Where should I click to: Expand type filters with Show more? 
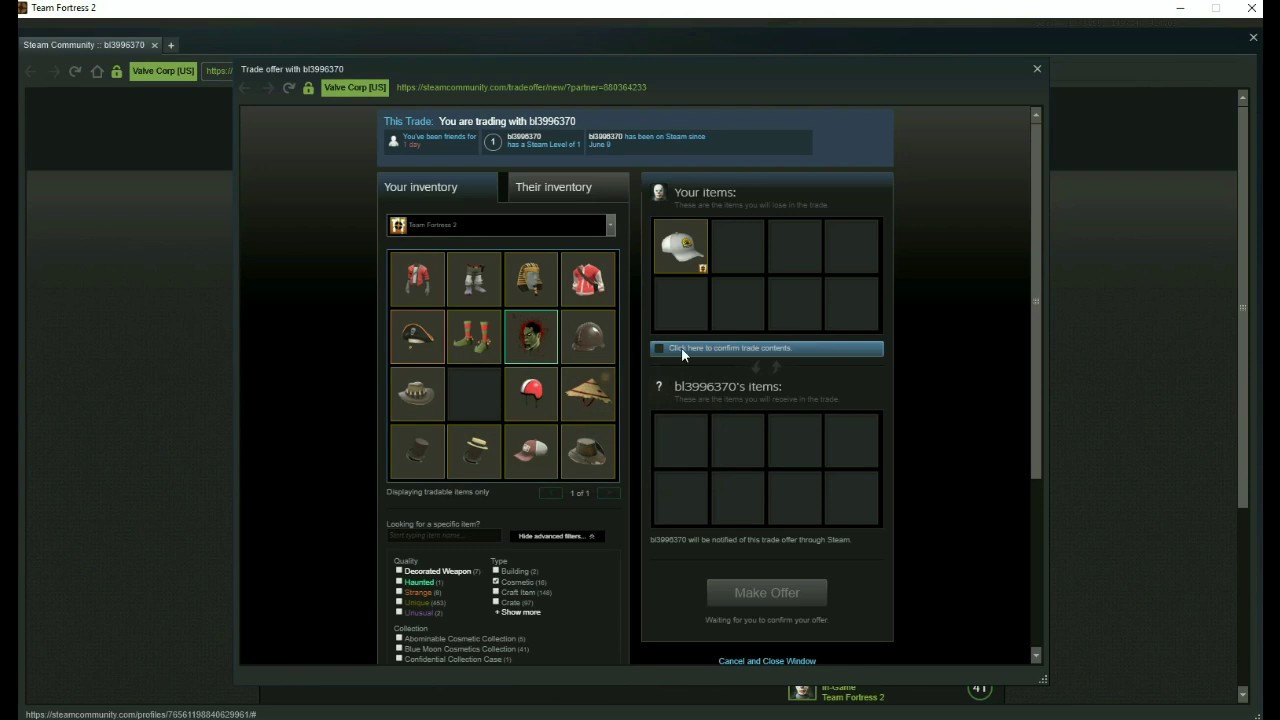point(518,612)
